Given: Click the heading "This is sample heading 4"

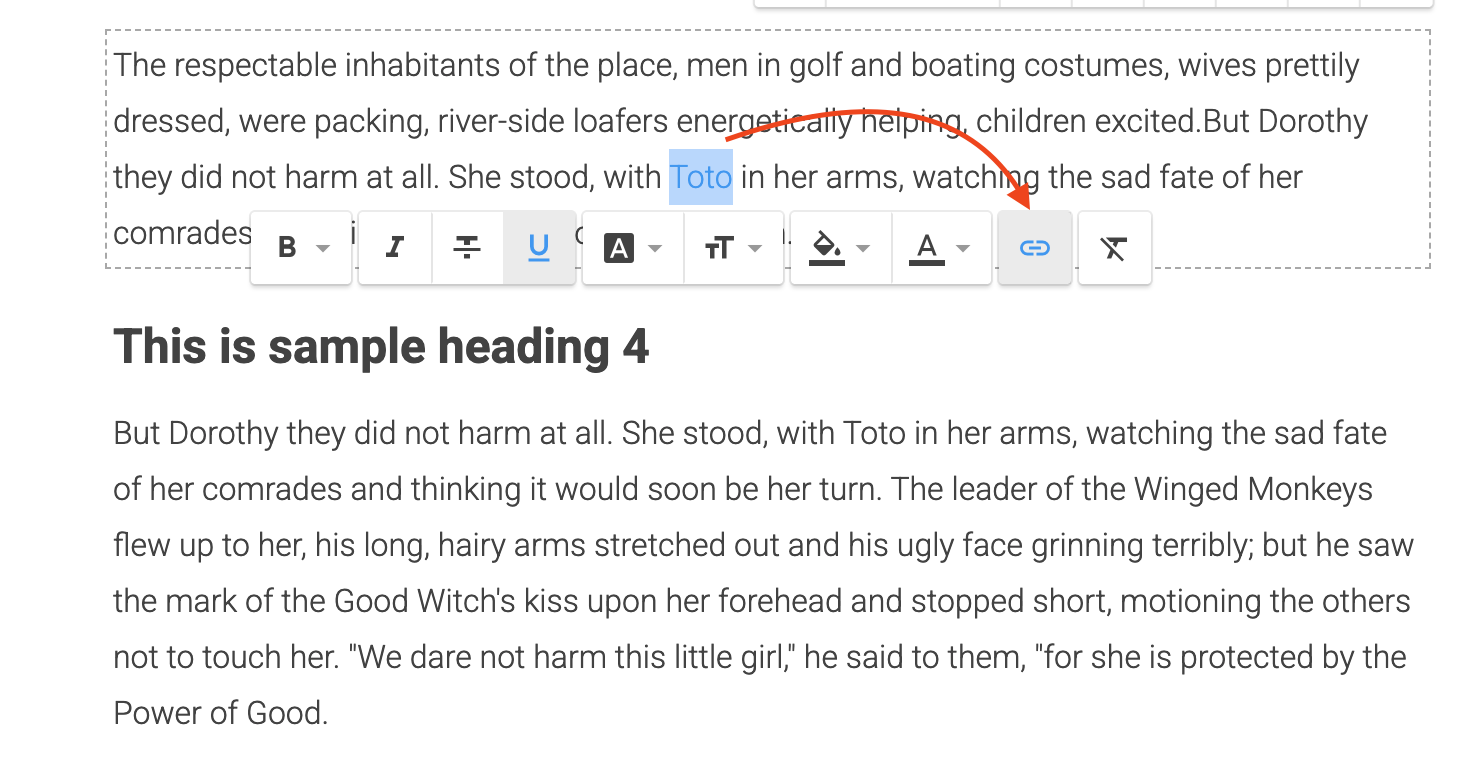Looking at the screenshot, I should tap(381, 347).
